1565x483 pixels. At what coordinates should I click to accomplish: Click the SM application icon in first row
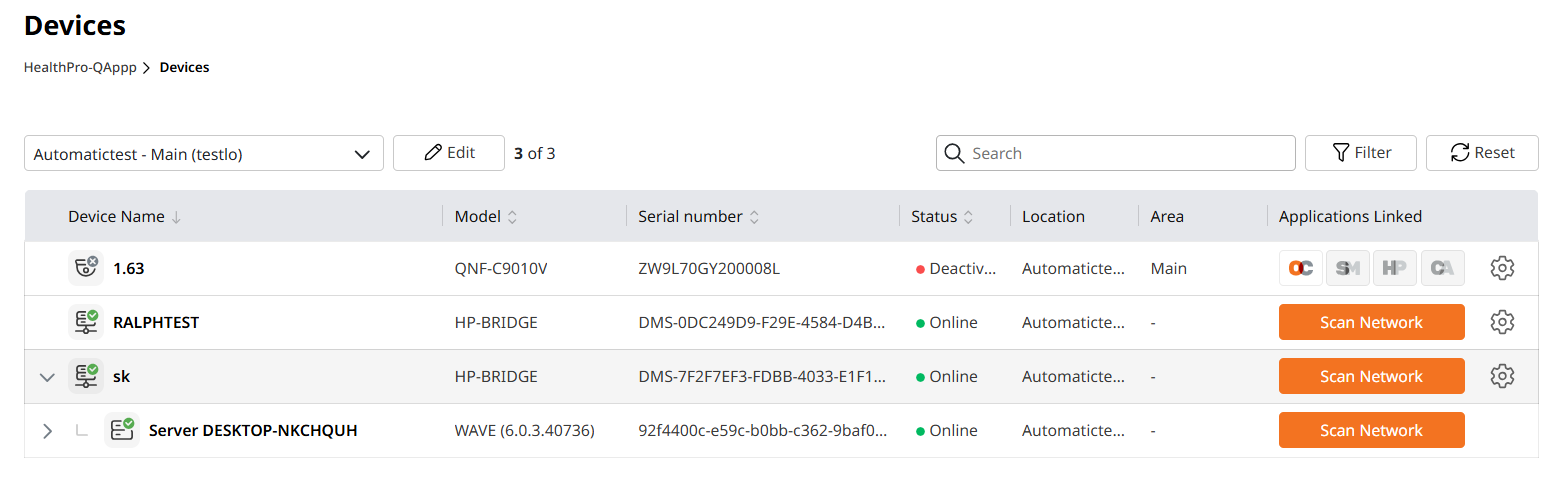coord(1347,268)
